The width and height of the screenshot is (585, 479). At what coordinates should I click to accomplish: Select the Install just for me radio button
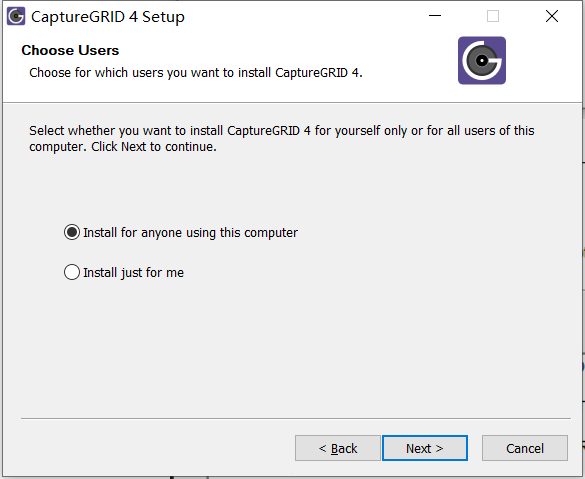click(x=72, y=272)
